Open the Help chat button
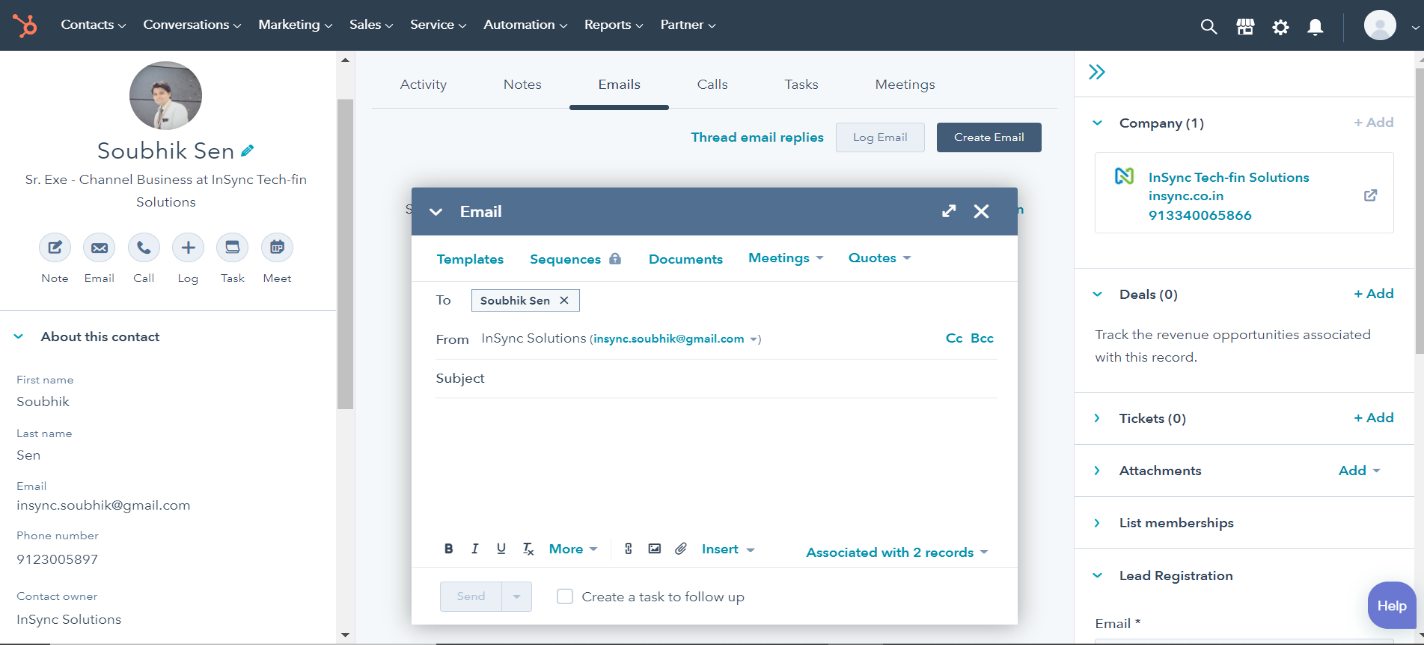The image size is (1424, 645). (x=1392, y=605)
